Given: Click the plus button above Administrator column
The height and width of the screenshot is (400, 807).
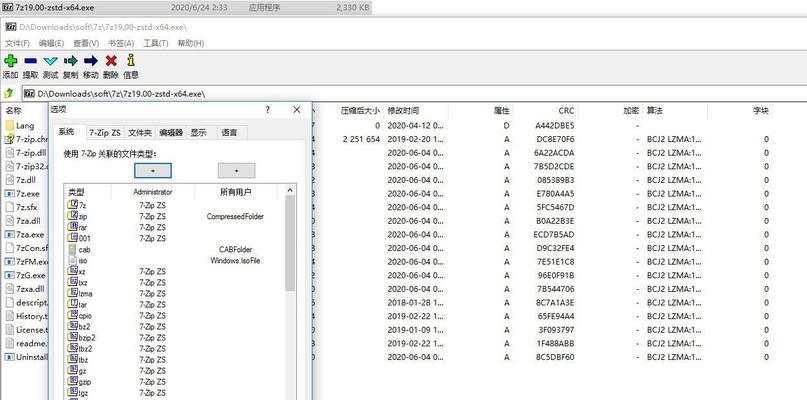Looking at the screenshot, I should [153, 170].
